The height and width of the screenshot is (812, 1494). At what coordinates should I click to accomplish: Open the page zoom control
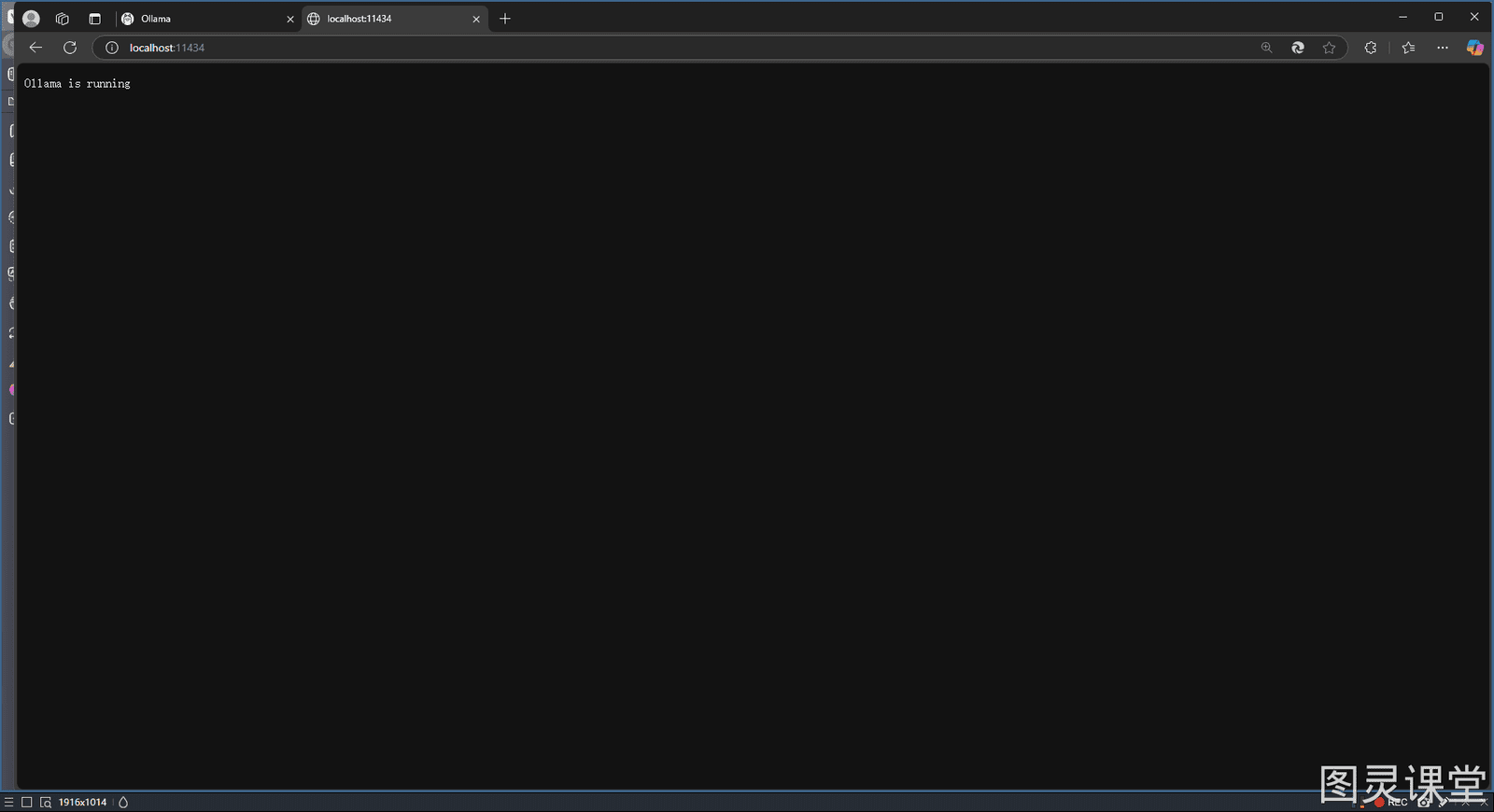[x=1267, y=48]
